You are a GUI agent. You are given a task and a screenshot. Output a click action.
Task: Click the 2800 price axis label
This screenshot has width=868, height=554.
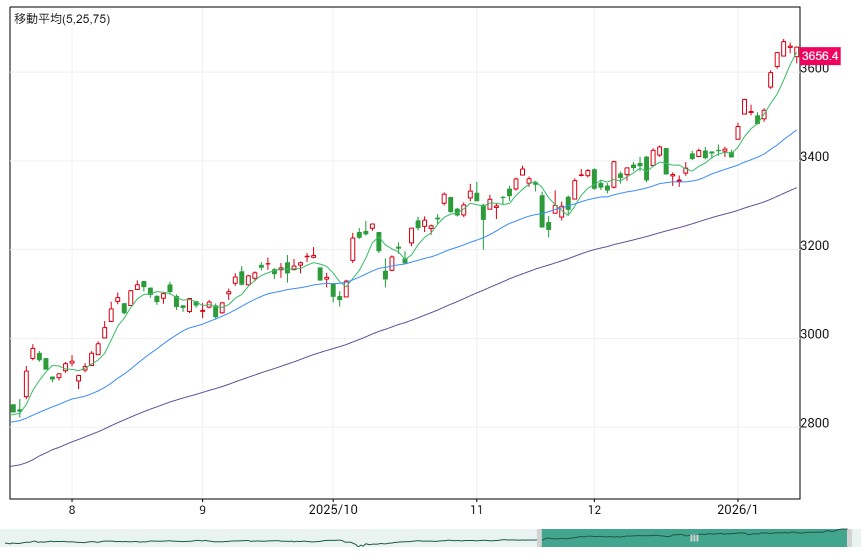coord(814,423)
